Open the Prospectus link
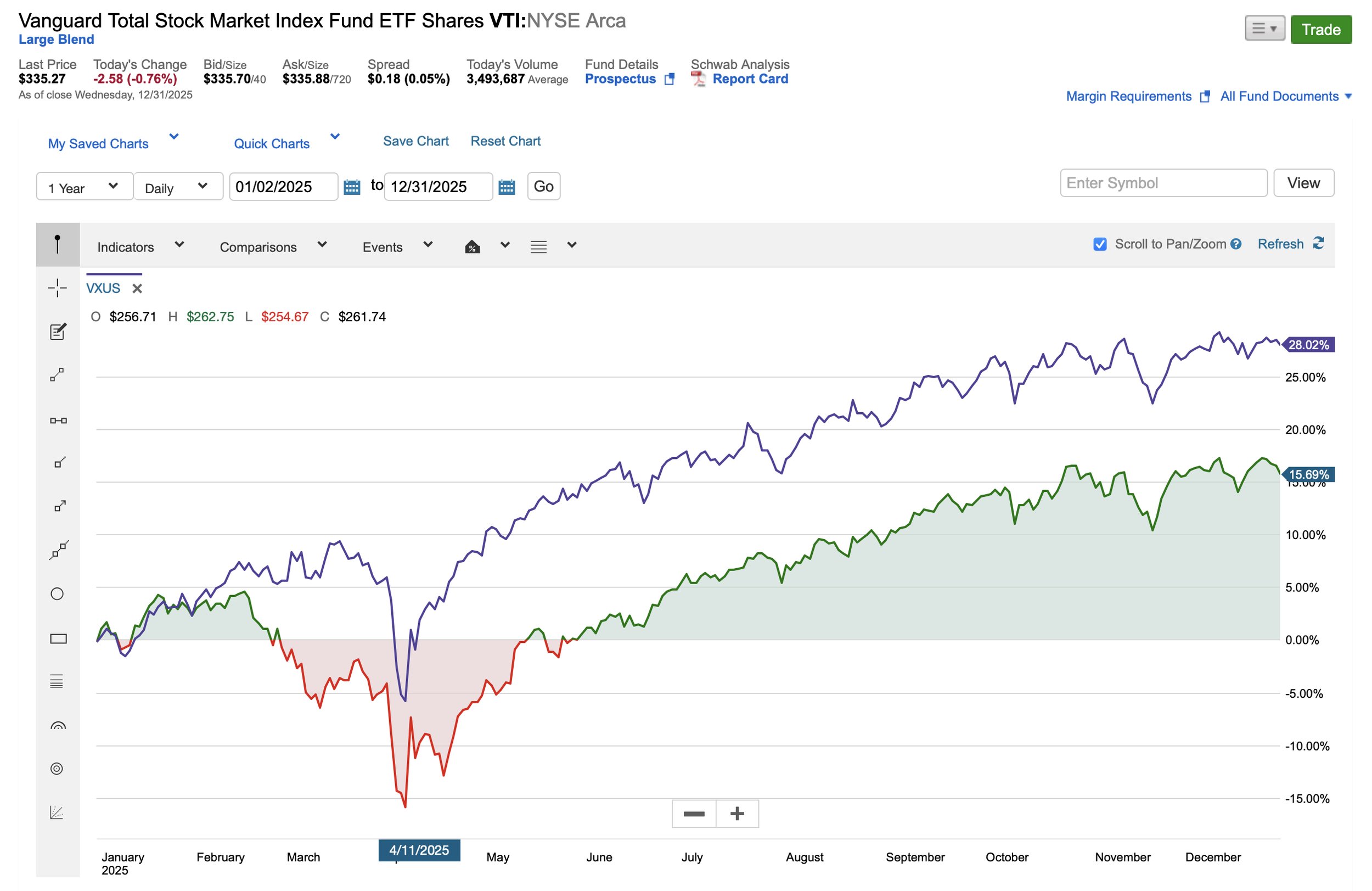 pyautogui.click(x=620, y=79)
